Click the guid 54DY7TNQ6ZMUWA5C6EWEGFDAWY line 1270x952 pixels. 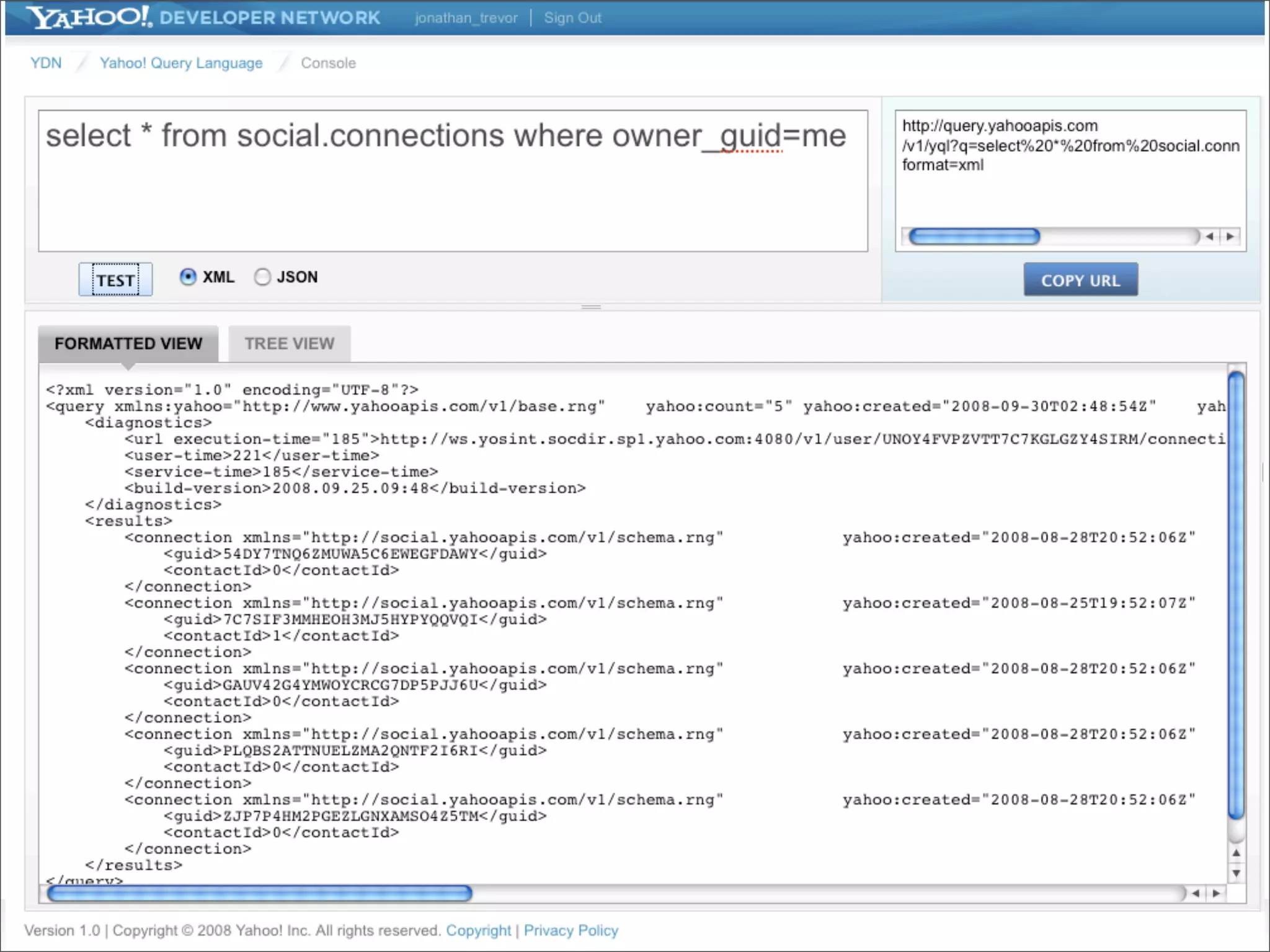pos(355,554)
